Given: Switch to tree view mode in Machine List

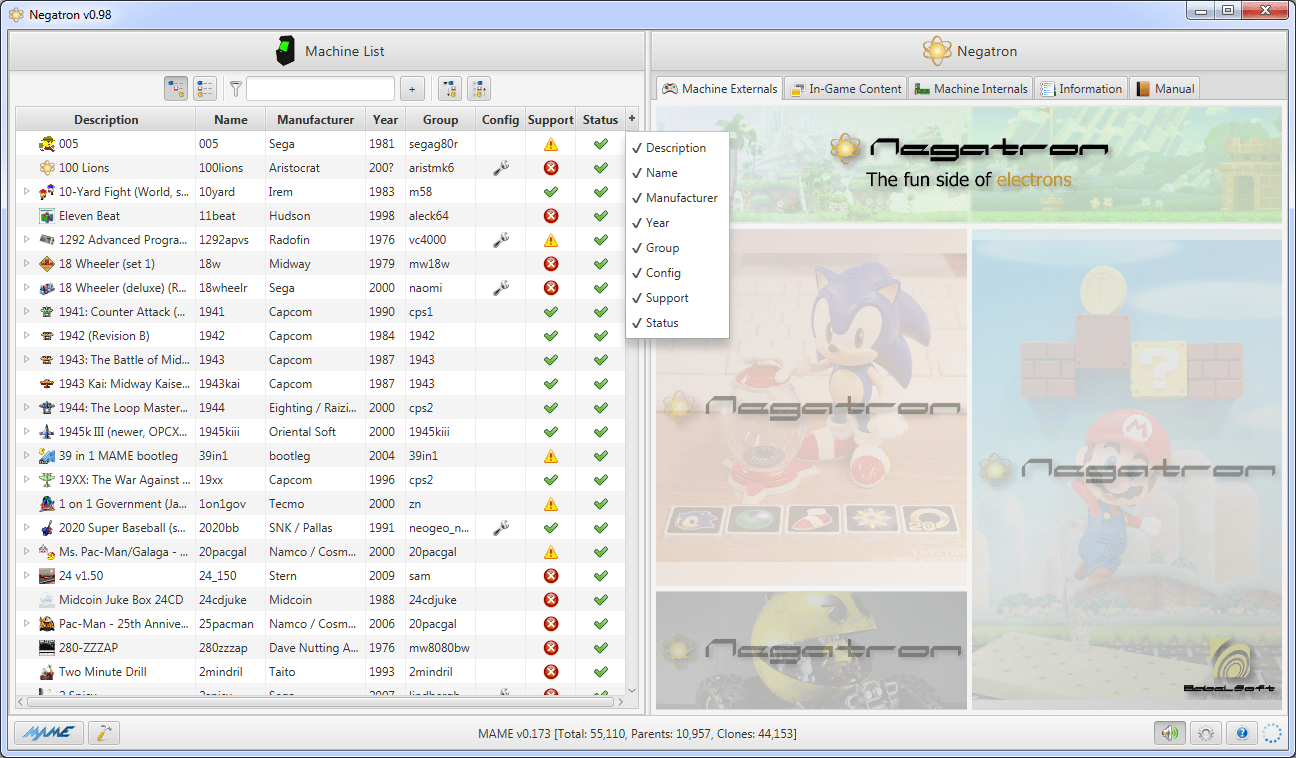Looking at the screenshot, I should coord(176,89).
